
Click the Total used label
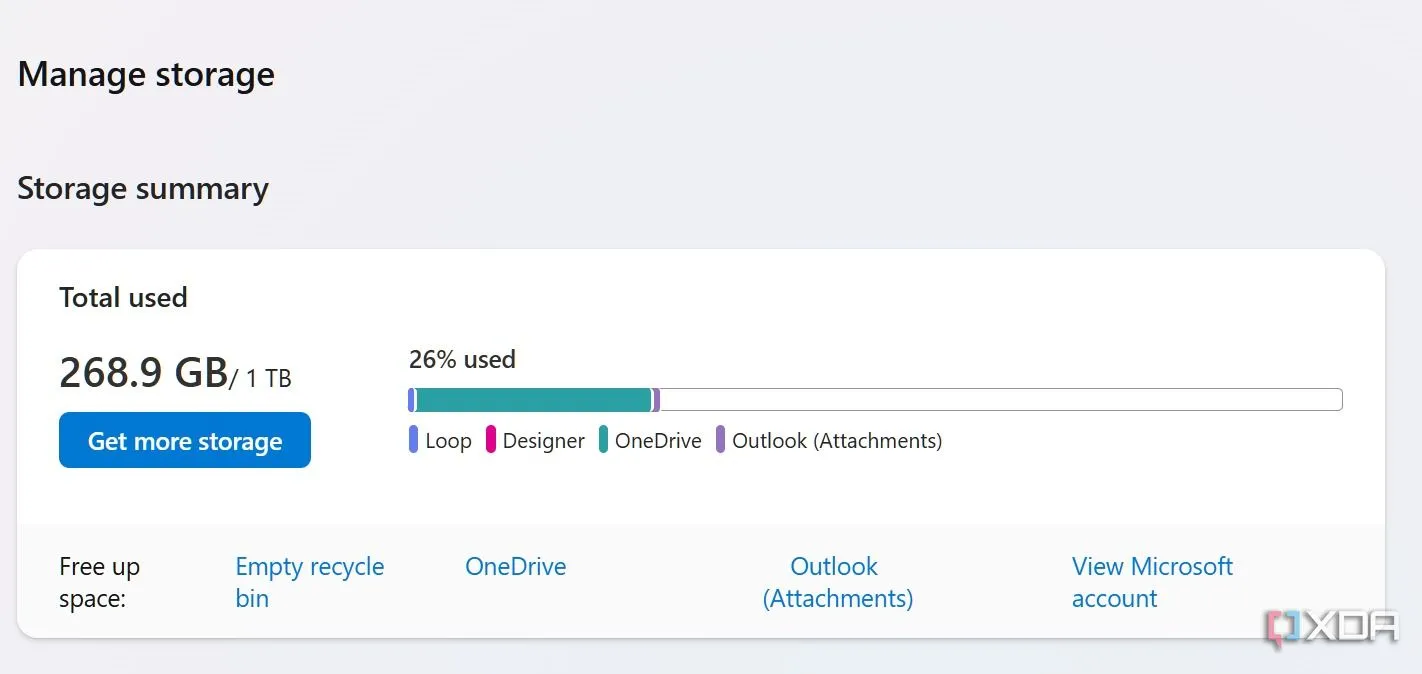(123, 297)
